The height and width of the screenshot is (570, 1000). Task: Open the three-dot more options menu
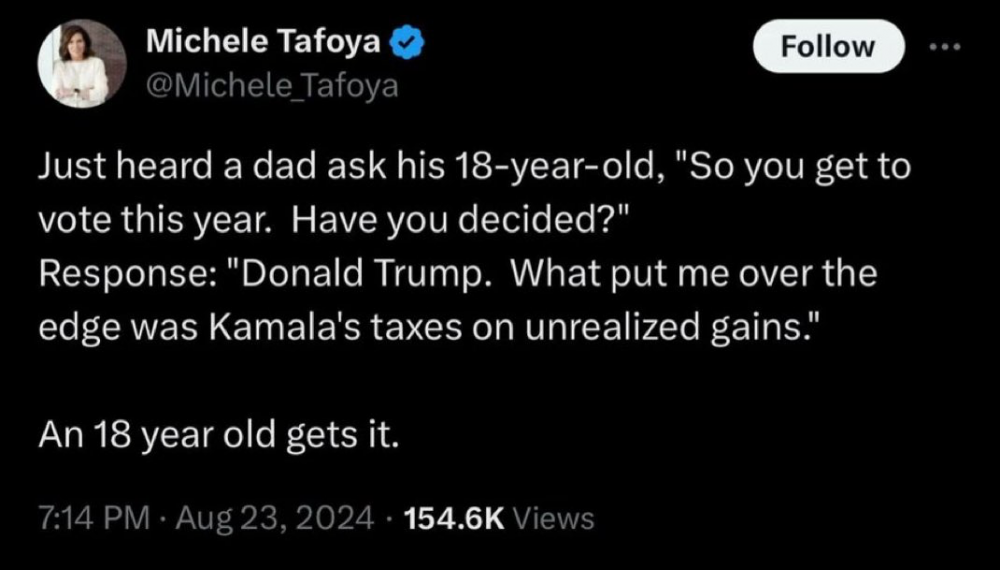pos(942,47)
